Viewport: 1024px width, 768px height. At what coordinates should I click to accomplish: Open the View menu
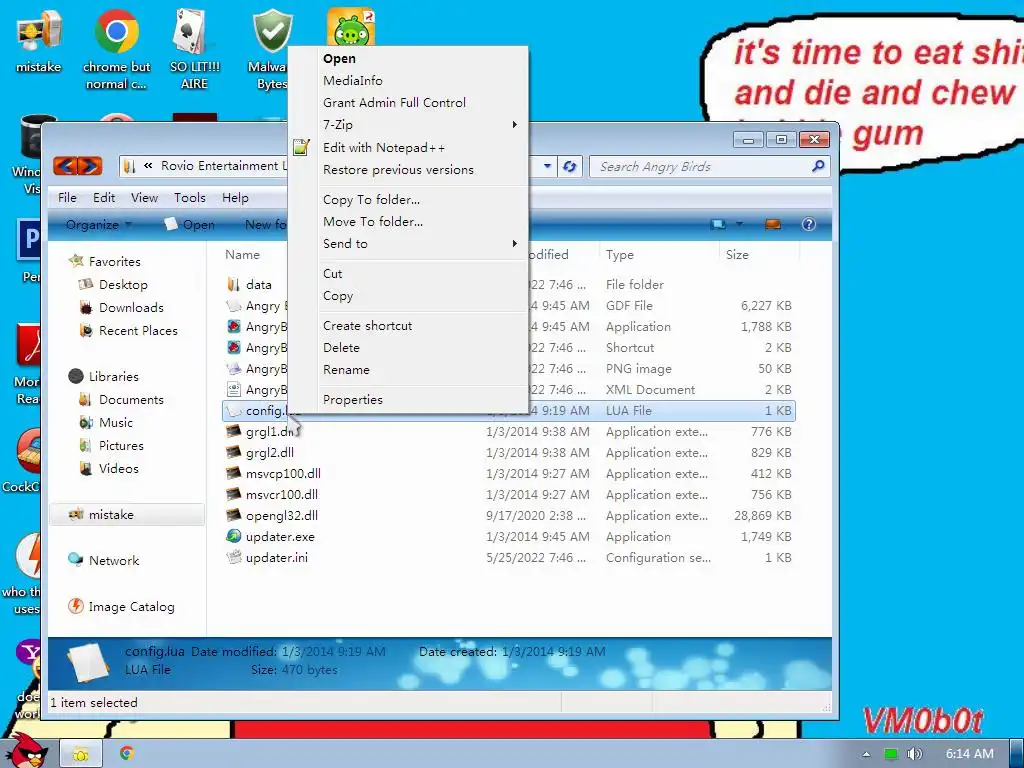[144, 198]
